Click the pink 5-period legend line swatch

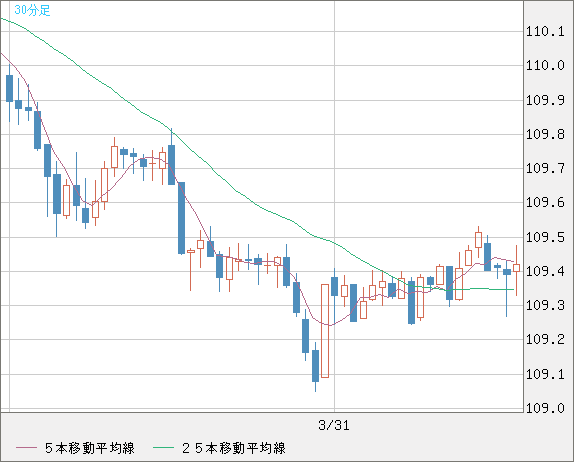[x=26, y=448]
